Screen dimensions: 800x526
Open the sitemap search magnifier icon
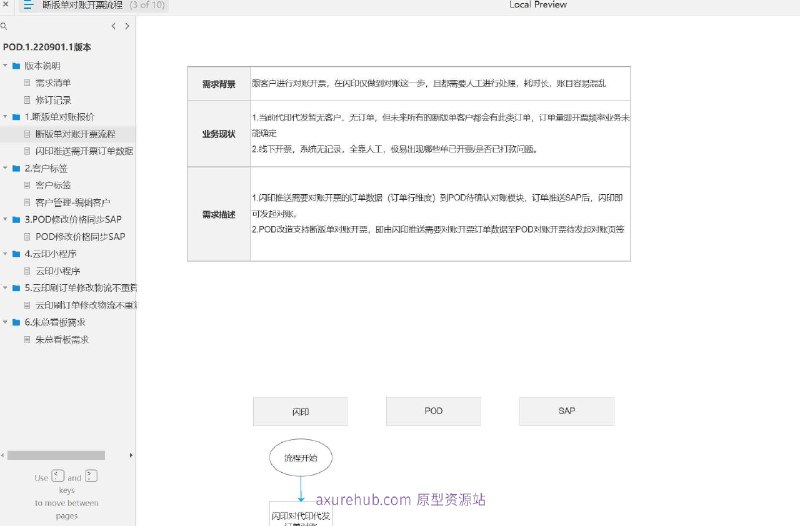[x=4, y=26]
